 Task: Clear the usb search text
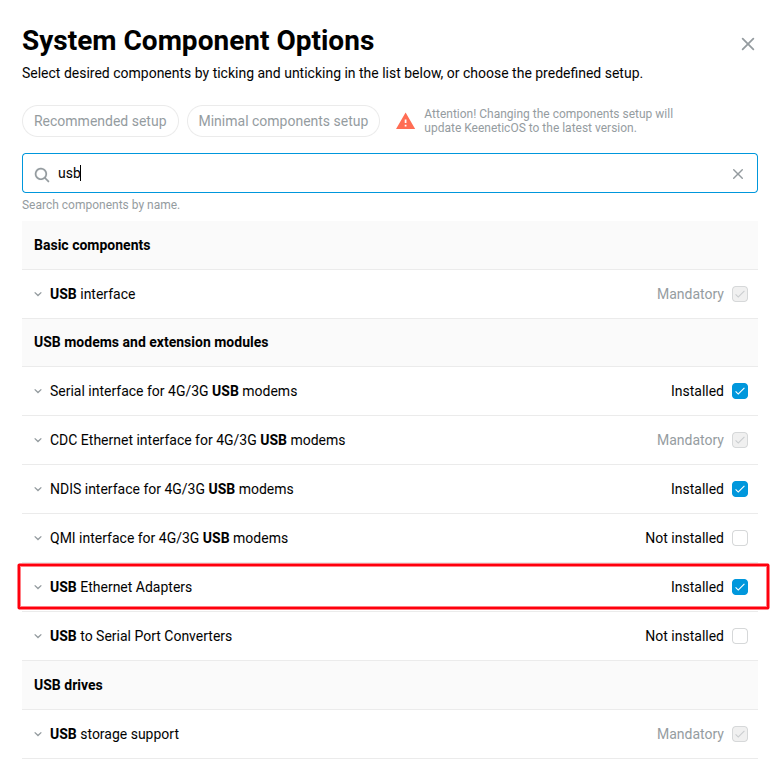click(737, 174)
